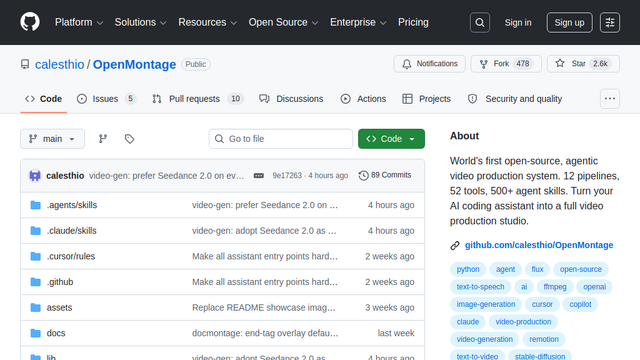
Task: Focus the Go to file field
Action: tap(281, 139)
